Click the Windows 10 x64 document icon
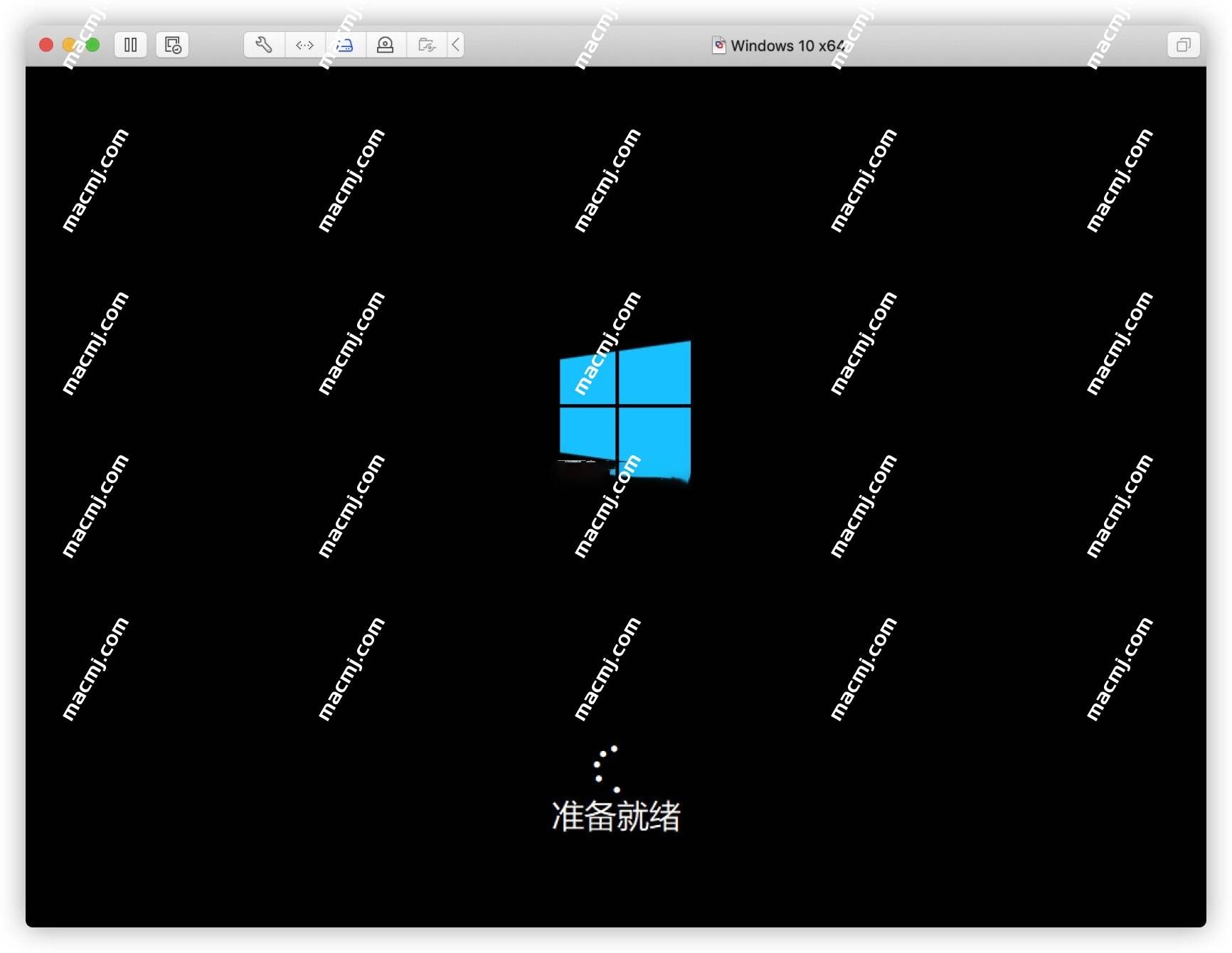Screen dimensions: 1232x953 tap(719, 45)
